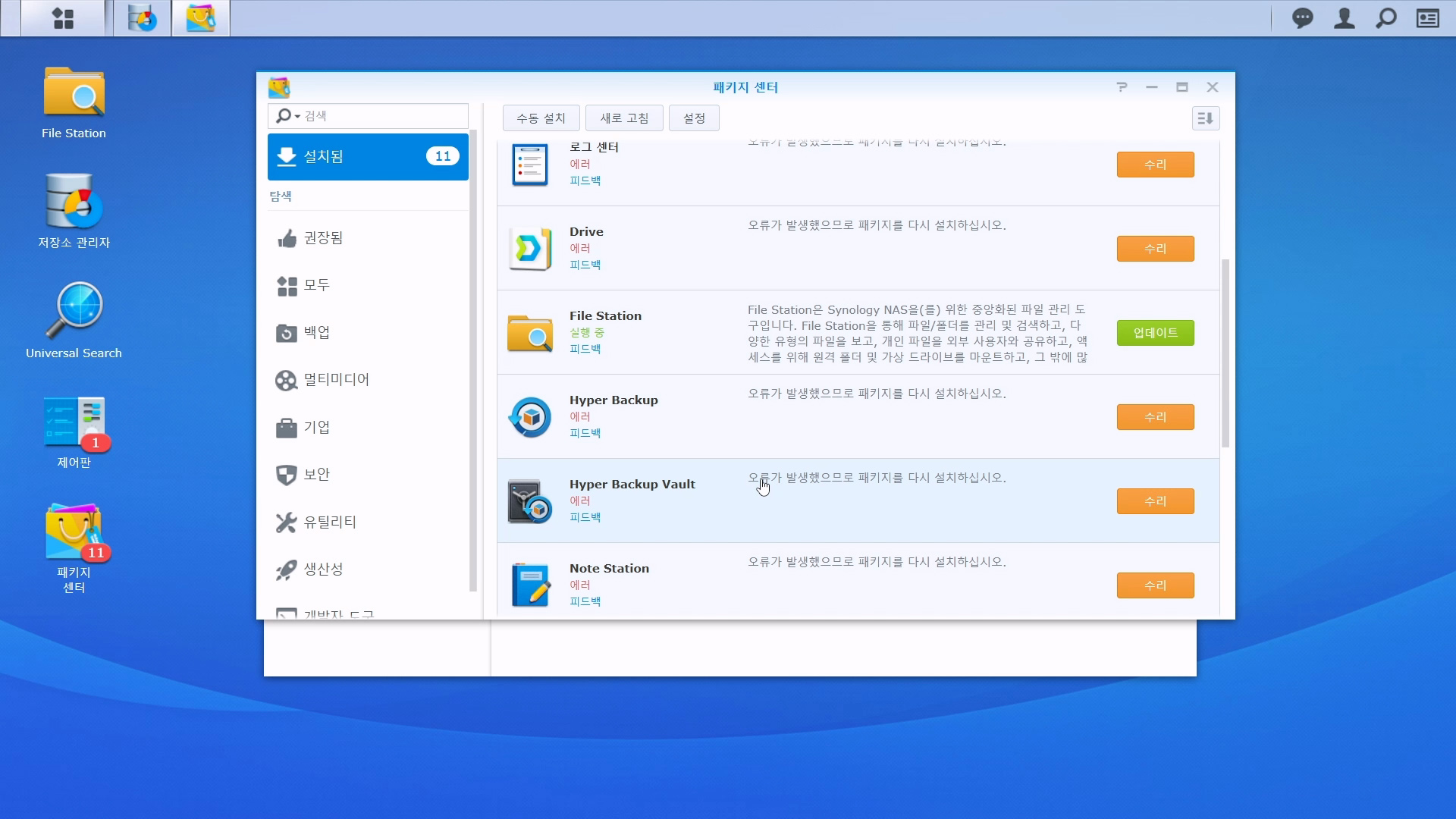
Task: Click 업데이트 for File Station
Action: click(x=1154, y=332)
